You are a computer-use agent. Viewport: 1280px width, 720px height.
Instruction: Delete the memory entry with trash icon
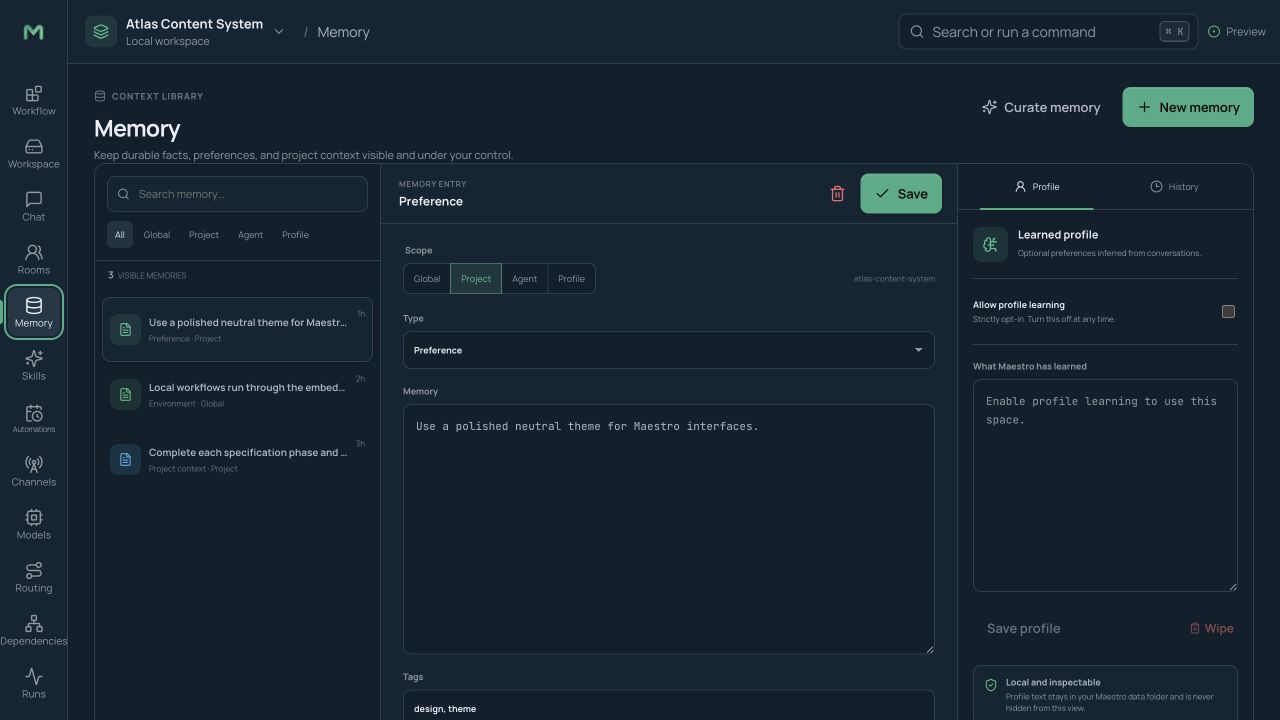[x=837, y=194]
